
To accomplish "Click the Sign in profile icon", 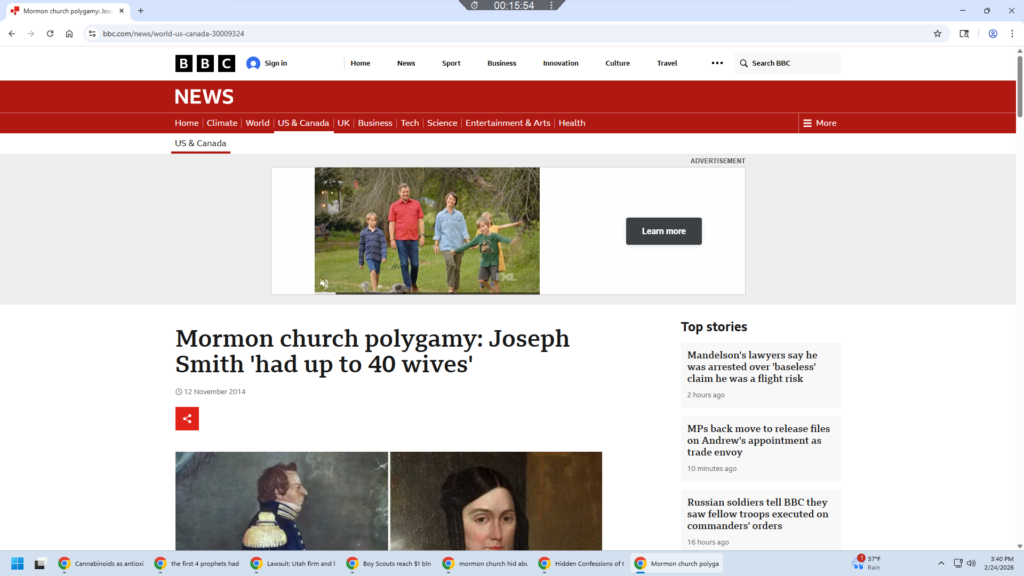I will [x=253, y=63].
